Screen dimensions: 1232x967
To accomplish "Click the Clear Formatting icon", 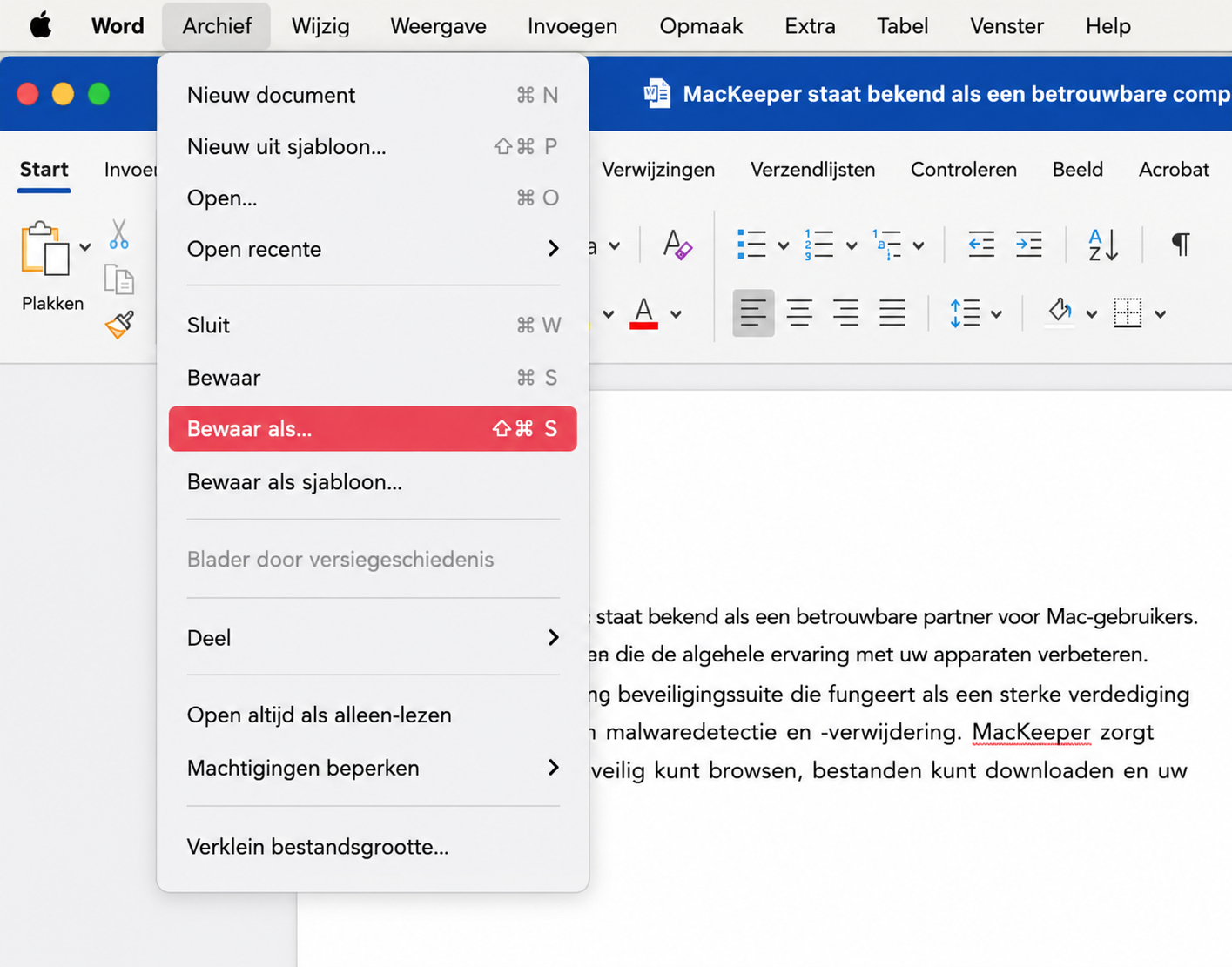I will pos(677,245).
